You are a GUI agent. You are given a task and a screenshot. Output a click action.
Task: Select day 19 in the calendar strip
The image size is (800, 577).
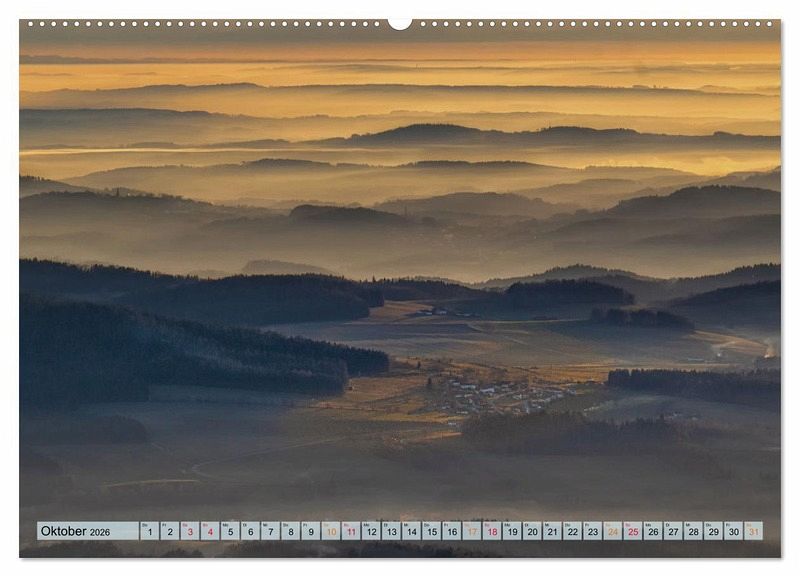[512, 531]
